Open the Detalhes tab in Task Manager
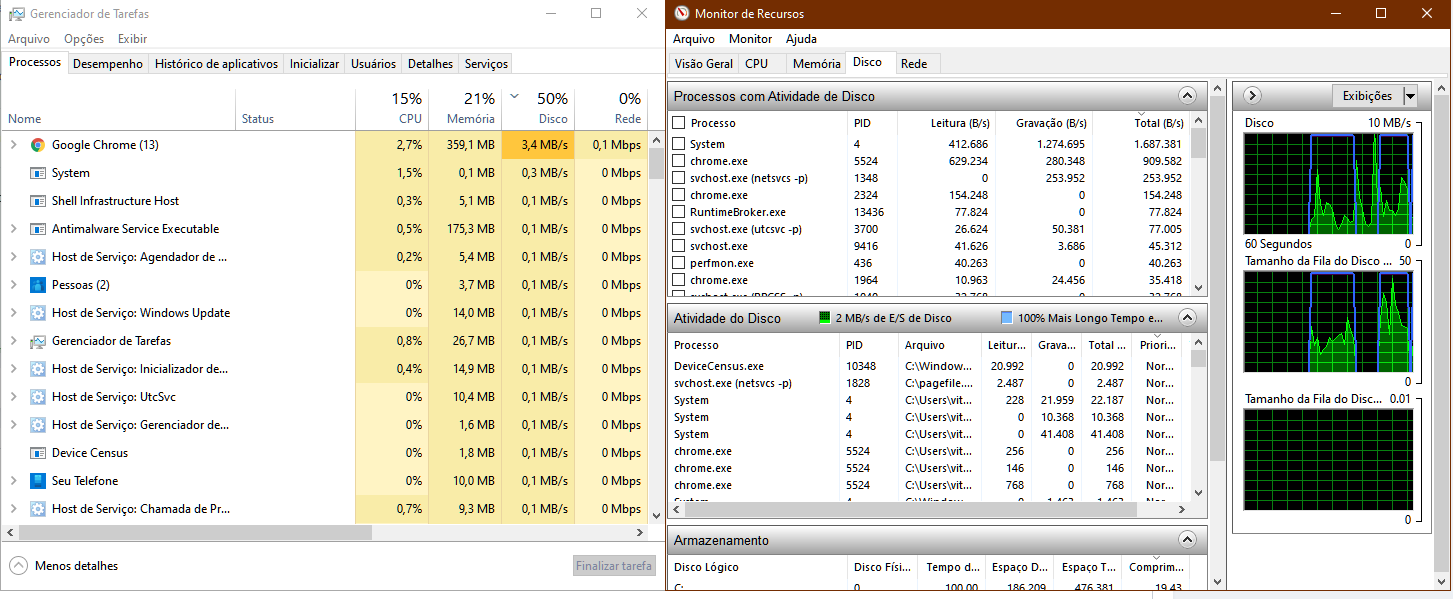This screenshot has width=1453, height=599. coord(430,64)
